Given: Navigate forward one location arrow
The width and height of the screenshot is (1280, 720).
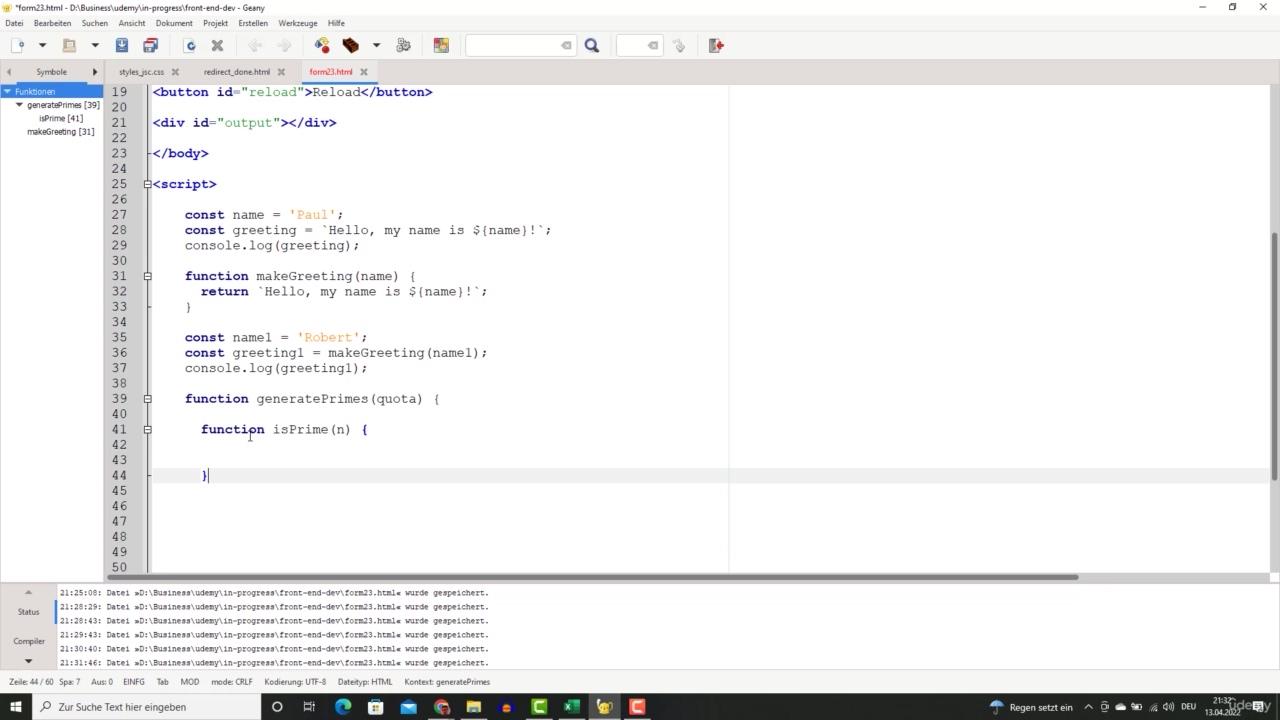Looking at the screenshot, I should [284, 45].
